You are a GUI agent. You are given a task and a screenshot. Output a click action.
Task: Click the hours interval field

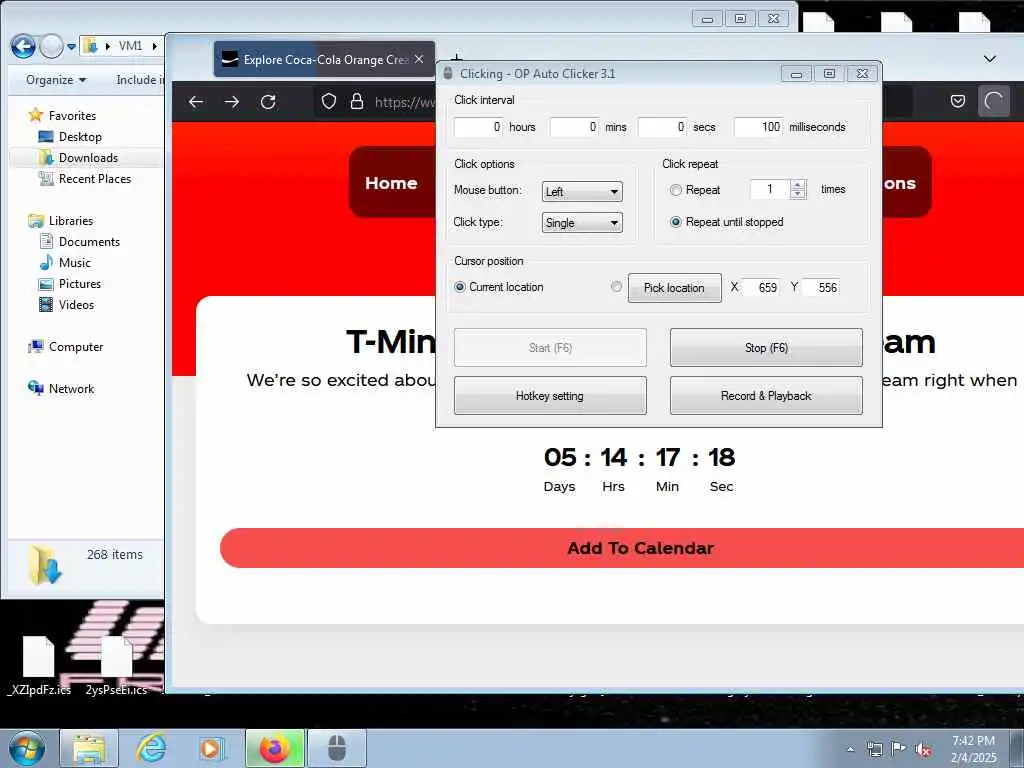478,127
